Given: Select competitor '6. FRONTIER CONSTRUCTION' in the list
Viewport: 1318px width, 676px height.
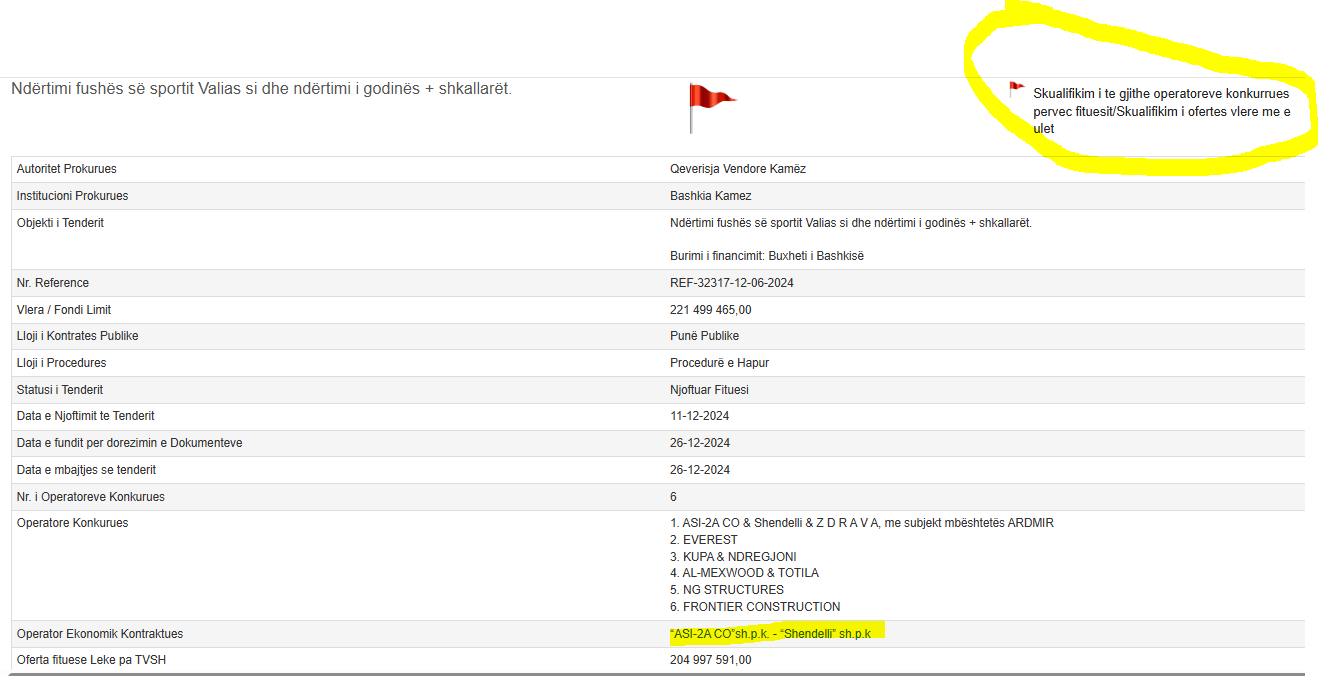Looking at the screenshot, I should pyautogui.click(x=754, y=607).
